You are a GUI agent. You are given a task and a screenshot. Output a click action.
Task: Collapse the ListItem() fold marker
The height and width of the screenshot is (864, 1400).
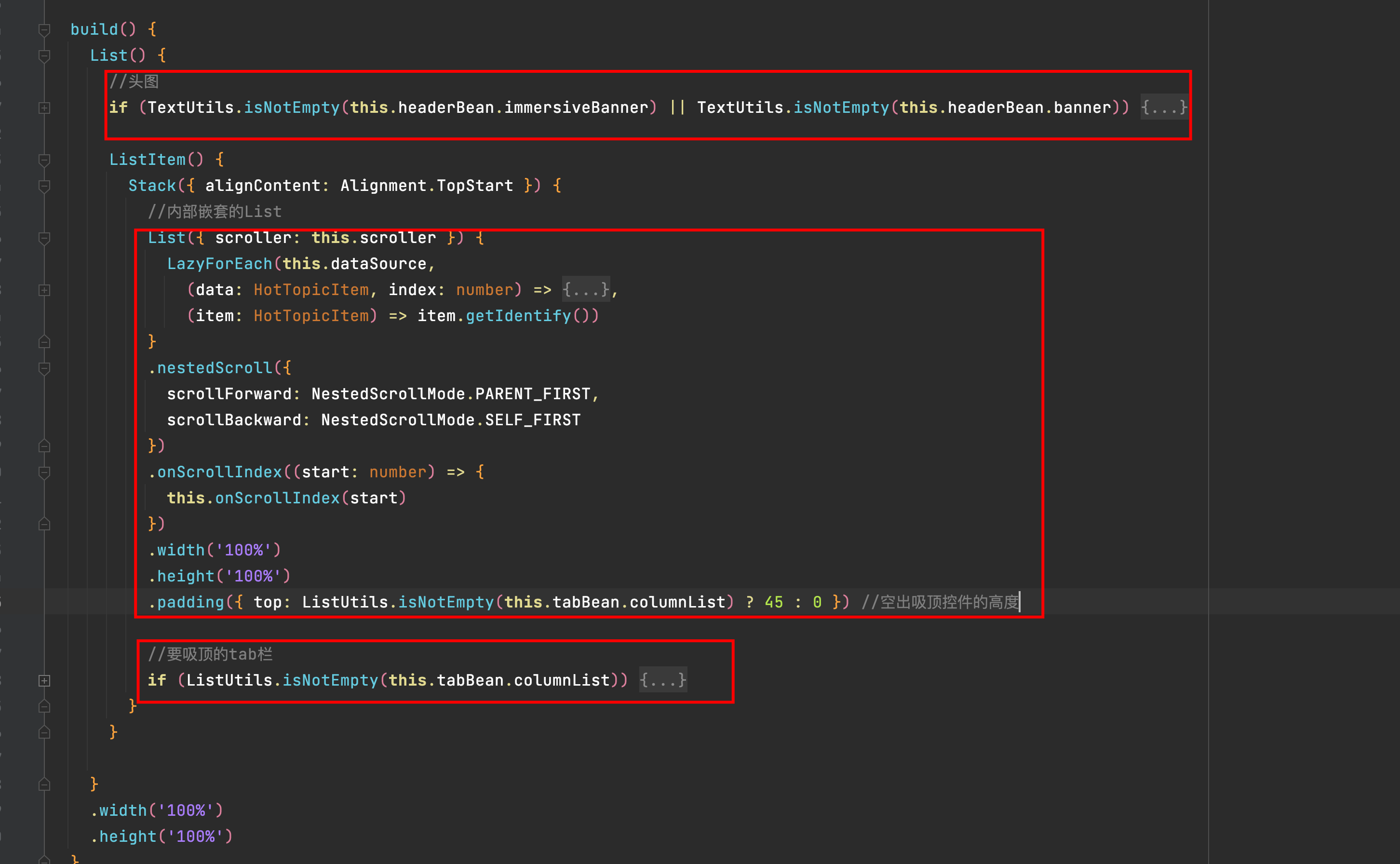[x=44, y=160]
